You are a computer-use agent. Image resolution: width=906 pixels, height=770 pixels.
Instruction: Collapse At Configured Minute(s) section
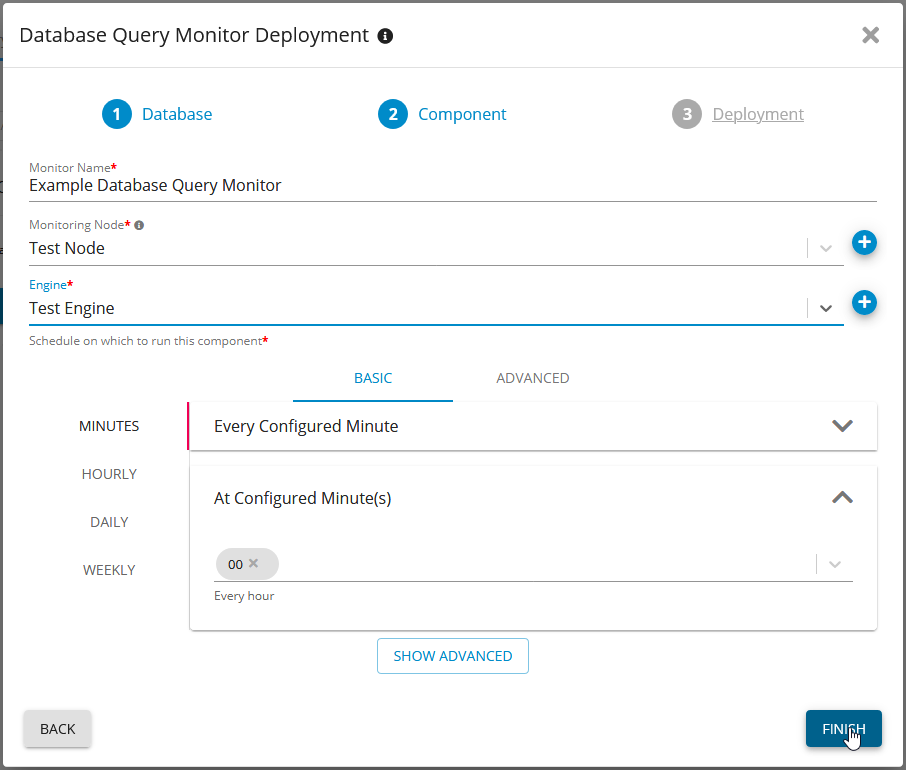coord(842,497)
